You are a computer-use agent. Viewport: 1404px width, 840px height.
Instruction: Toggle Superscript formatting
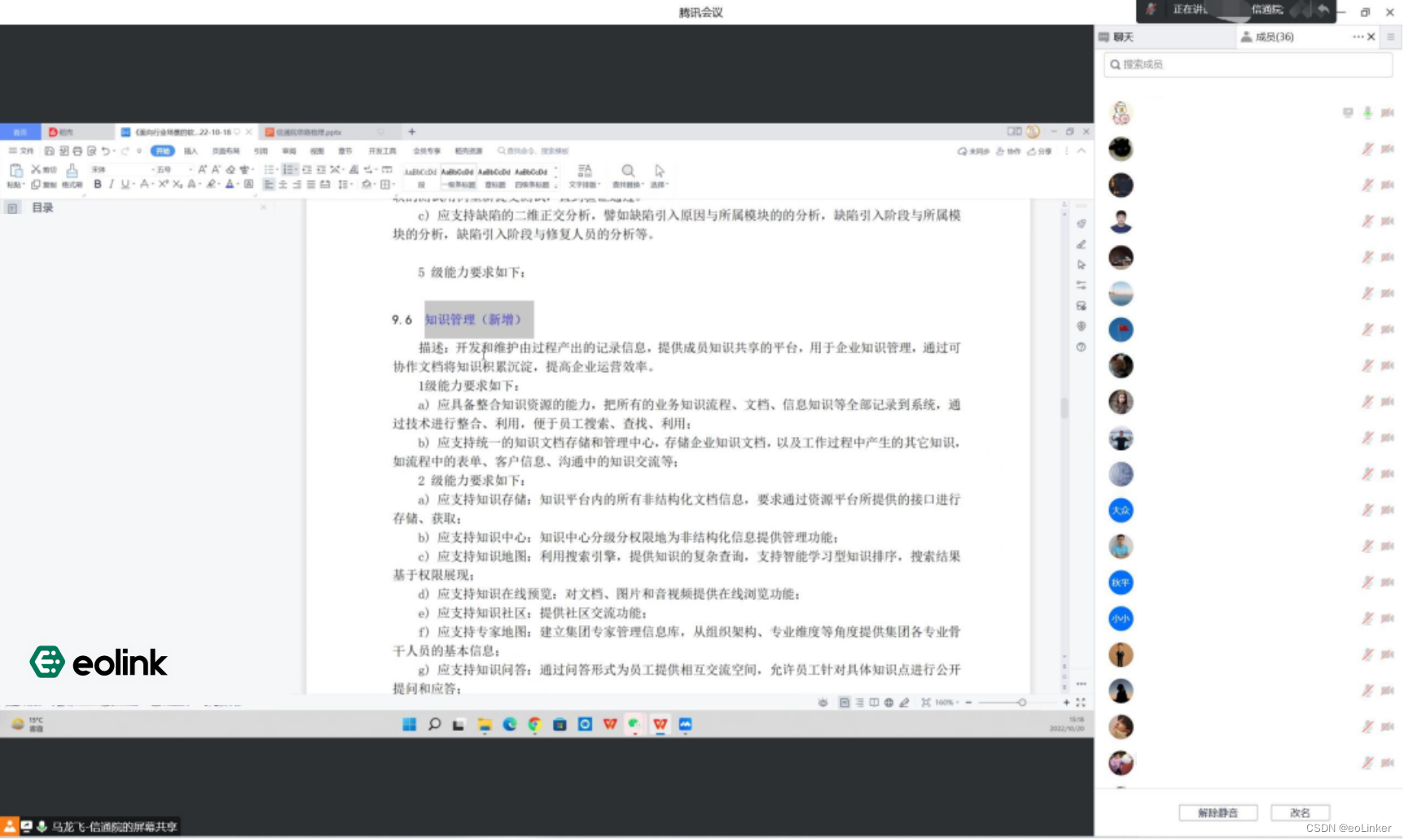coord(163,185)
